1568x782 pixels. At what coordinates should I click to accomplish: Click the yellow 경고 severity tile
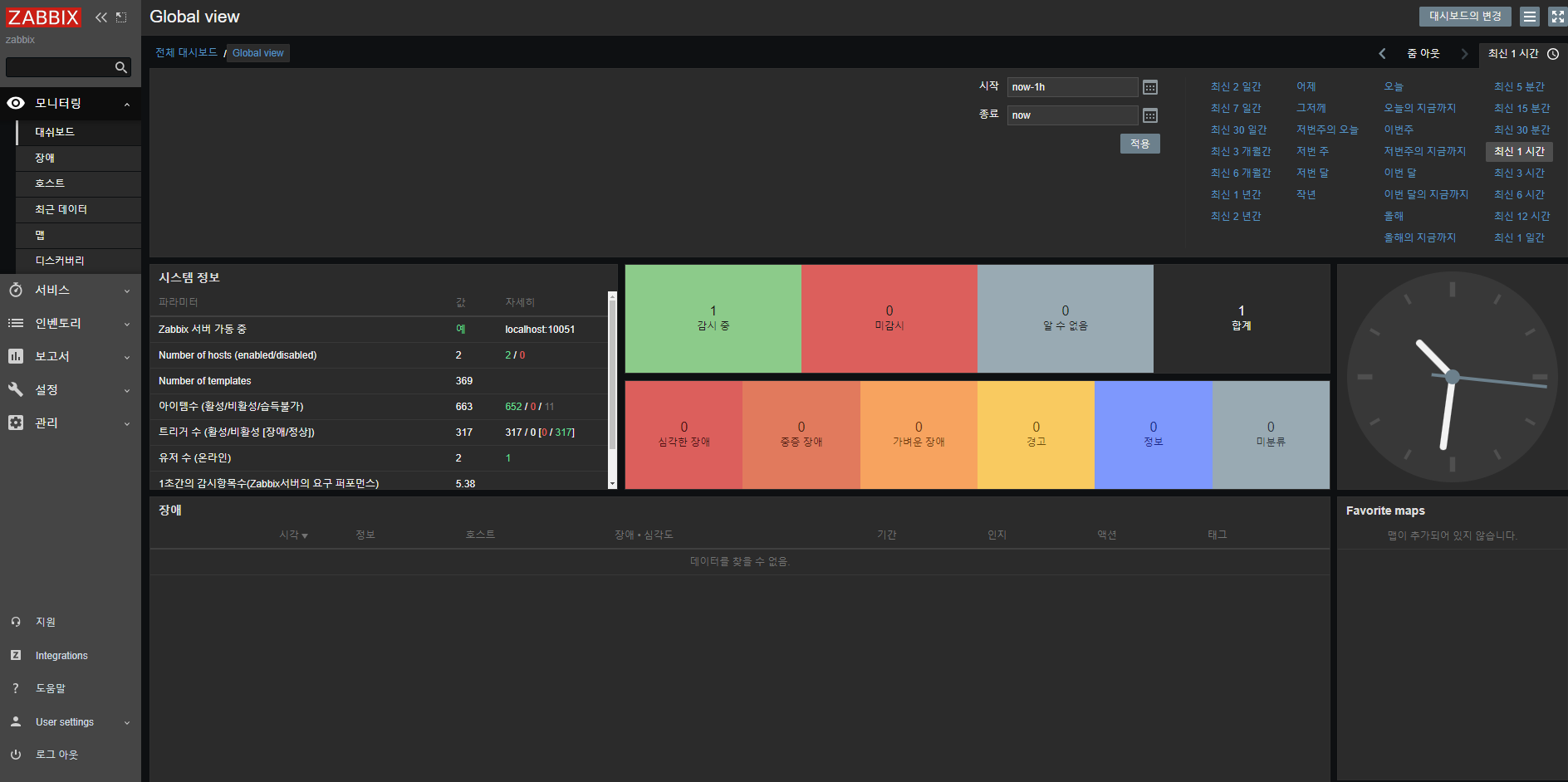(1036, 435)
